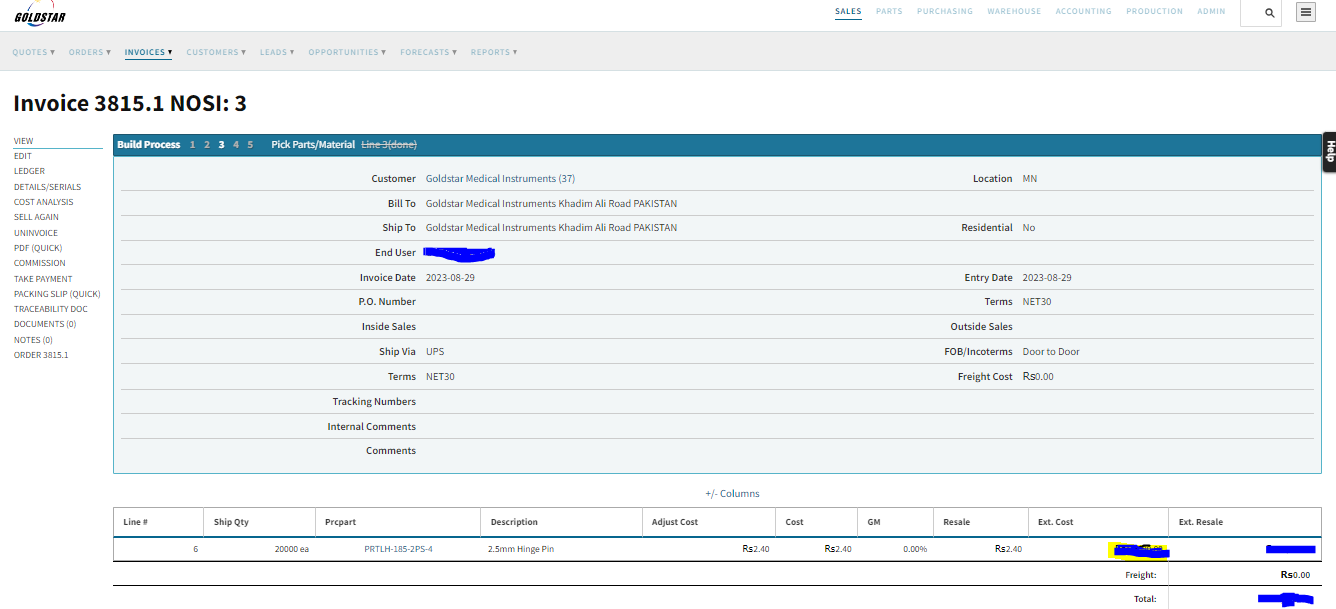1336x609 pixels.
Task: Click the MN location value
Action: [1030, 179]
